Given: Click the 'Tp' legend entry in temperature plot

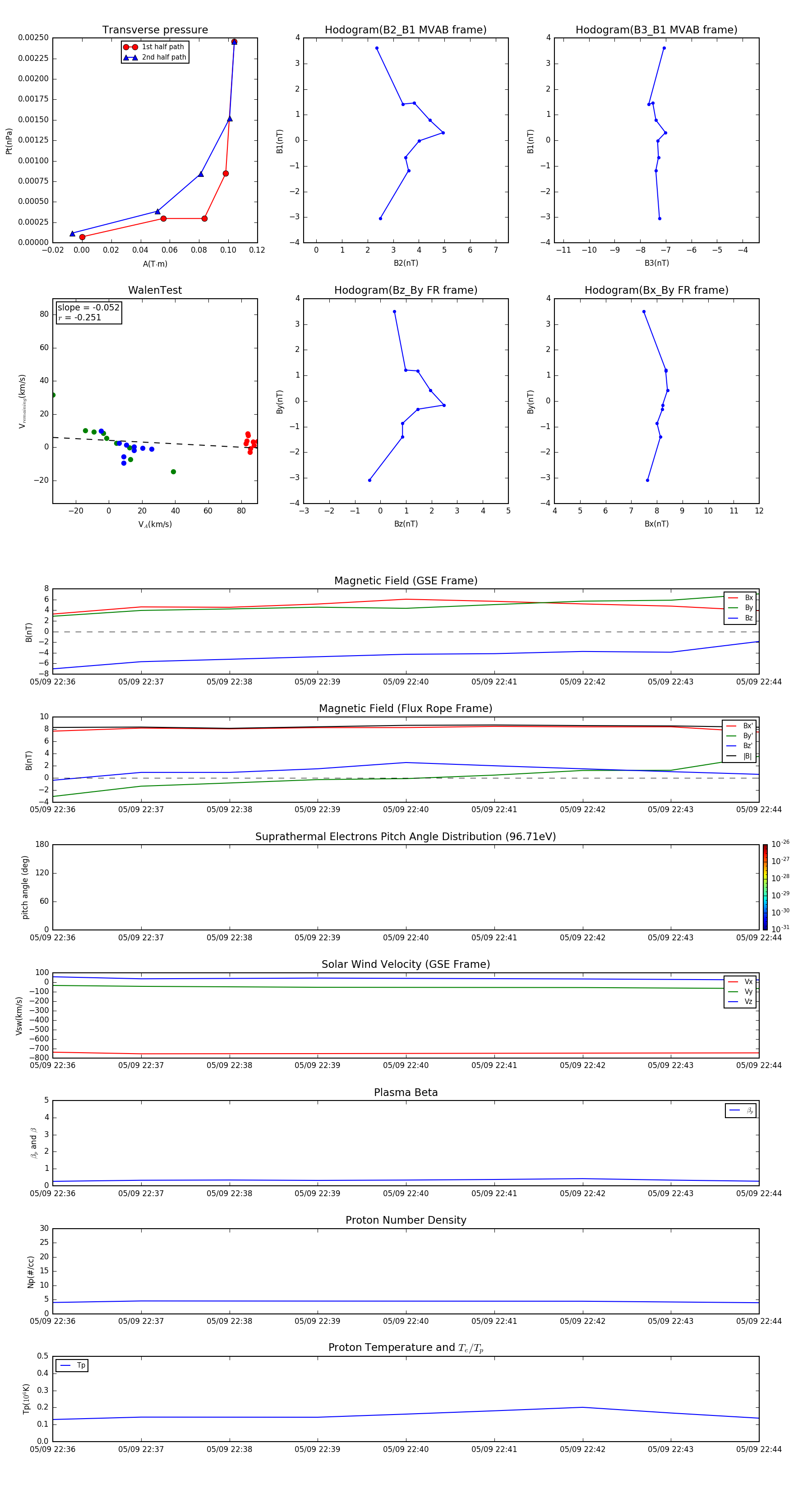Looking at the screenshot, I should tap(72, 1365).
